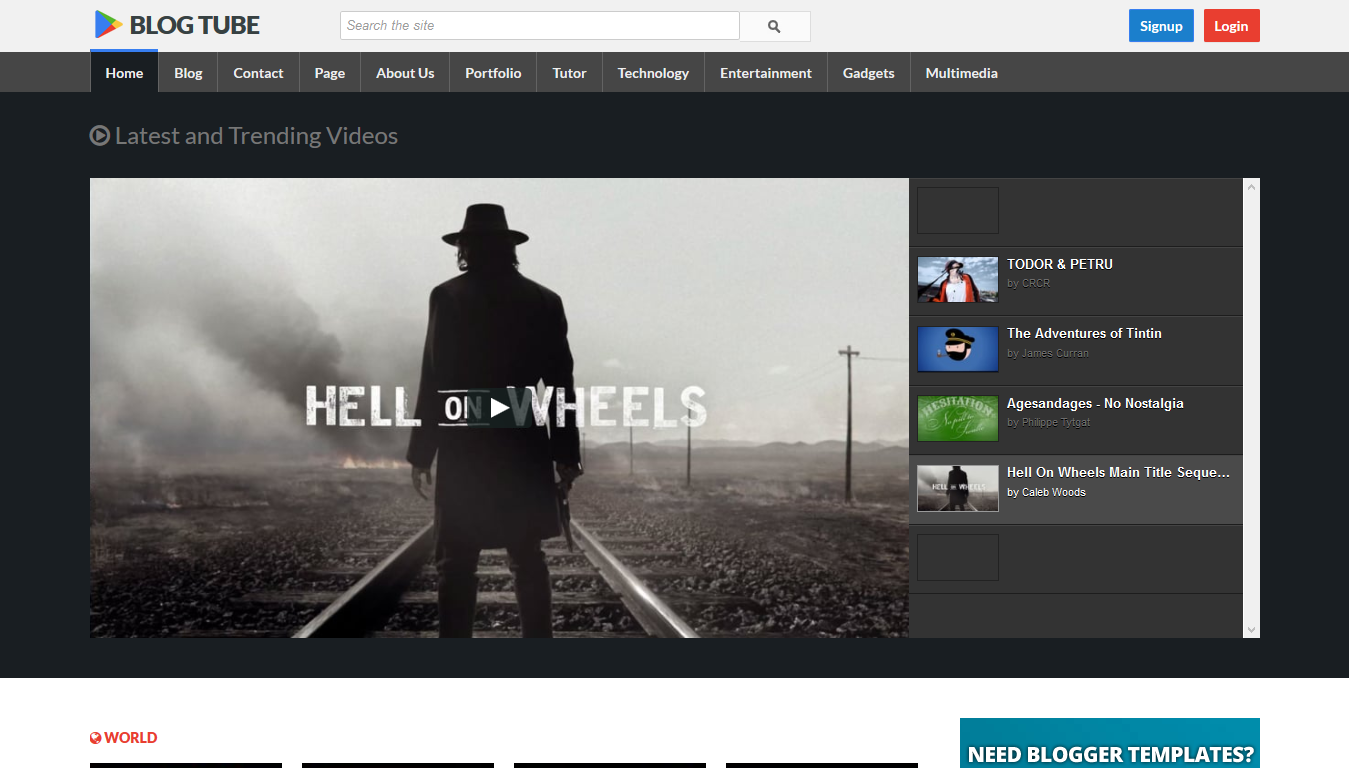Viewport: 1349px width, 768px height.
Task: Open Agesandages - No Nostalgia title
Action: 1095,403
